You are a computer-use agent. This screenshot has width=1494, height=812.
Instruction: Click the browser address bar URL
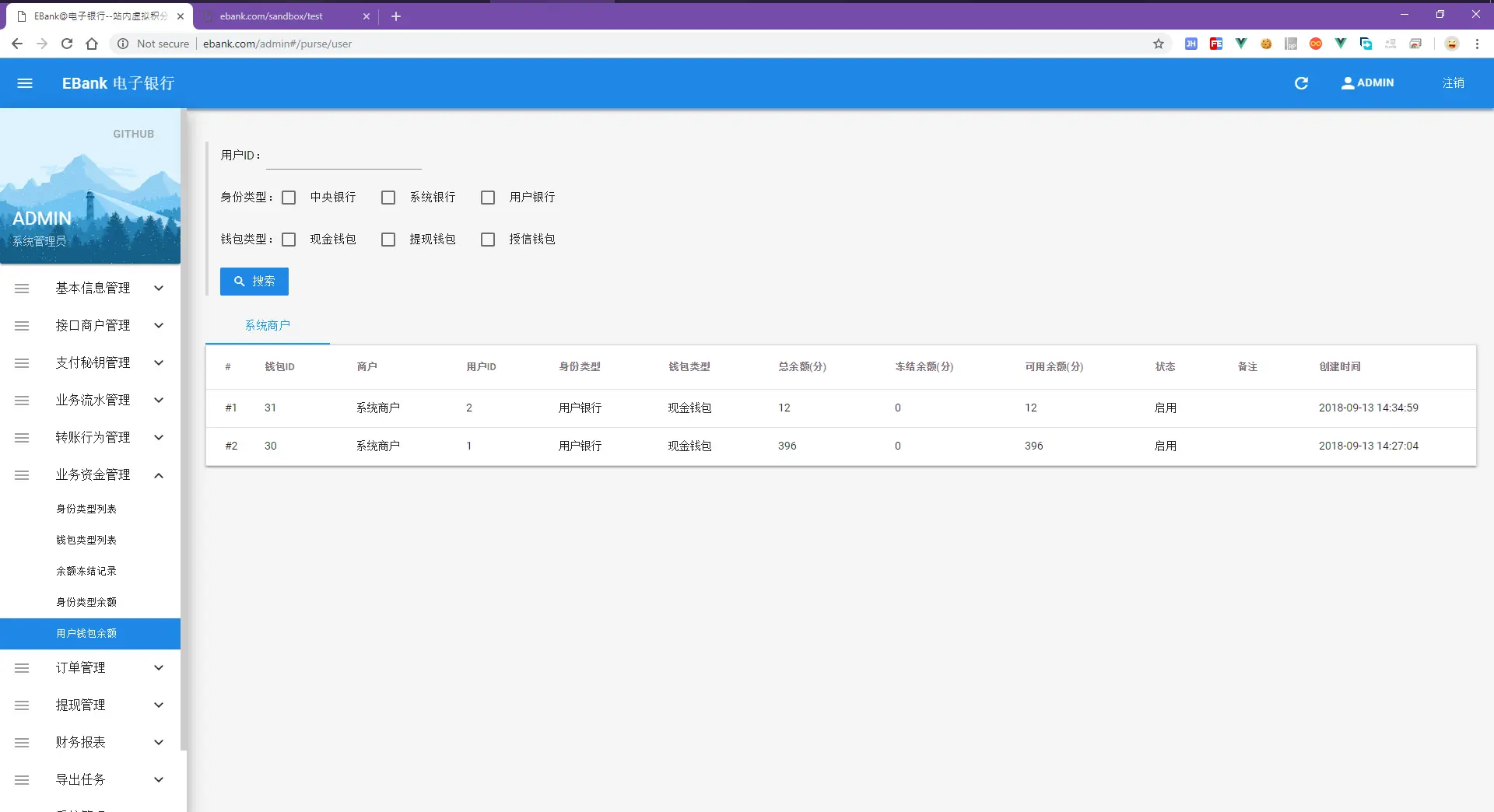(277, 44)
